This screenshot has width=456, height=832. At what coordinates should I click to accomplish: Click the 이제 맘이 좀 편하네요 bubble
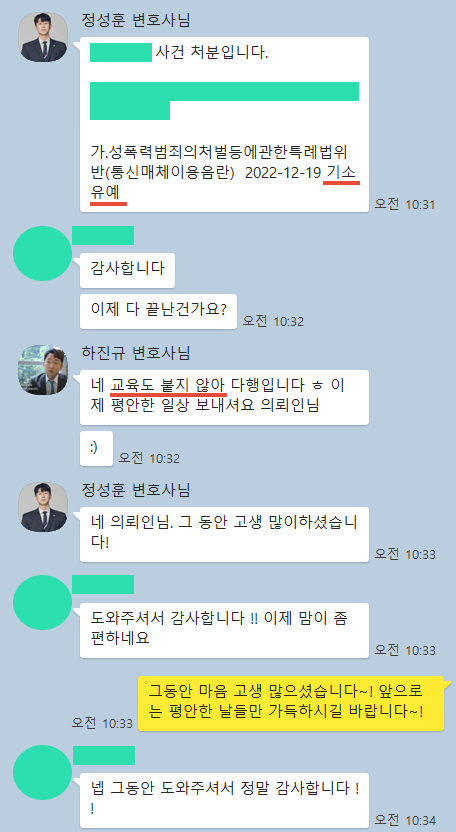tap(225, 630)
